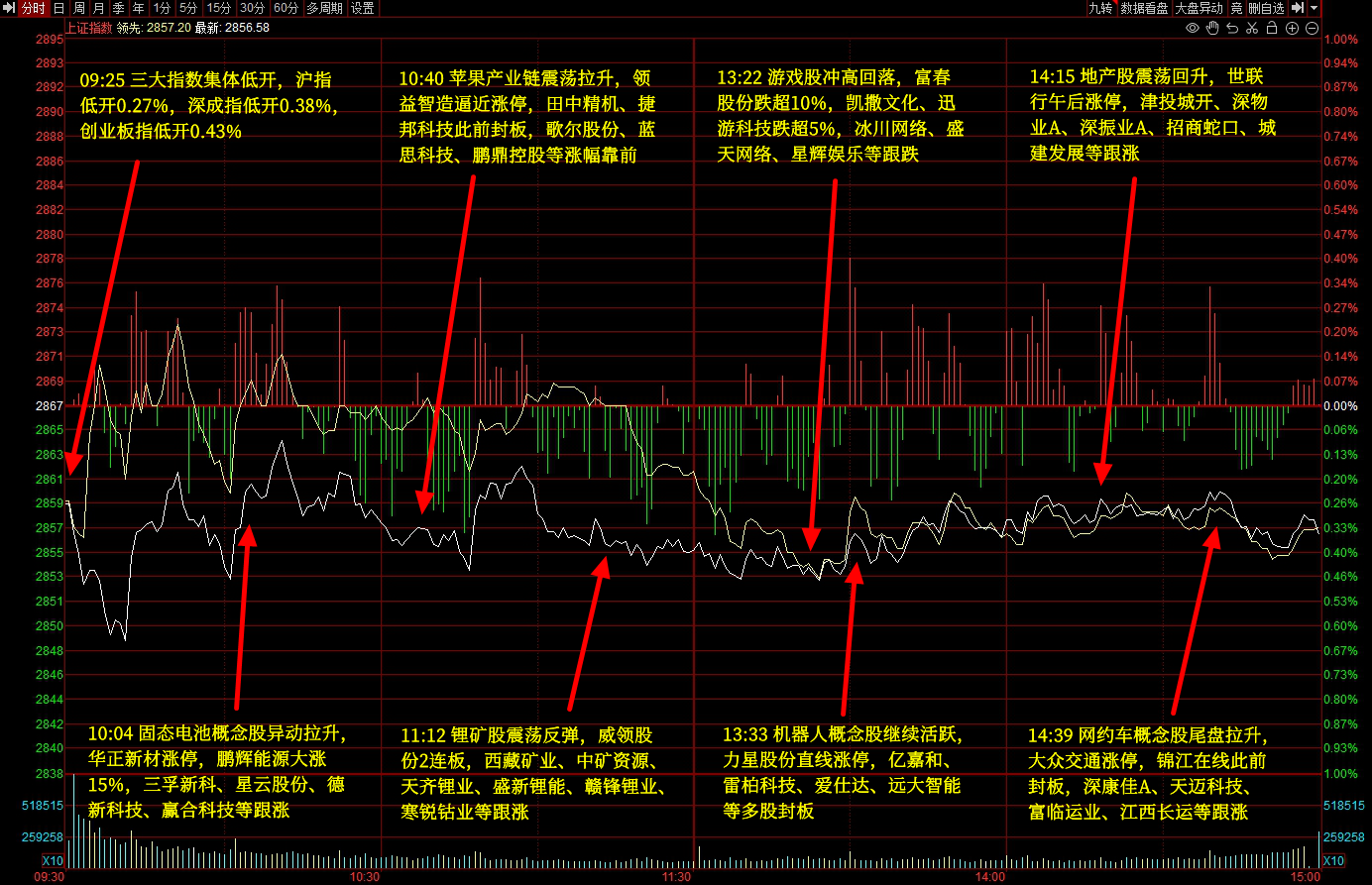Click the eye visibility icon on chart toolbar
1372x885 pixels.
(x=1193, y=28)
